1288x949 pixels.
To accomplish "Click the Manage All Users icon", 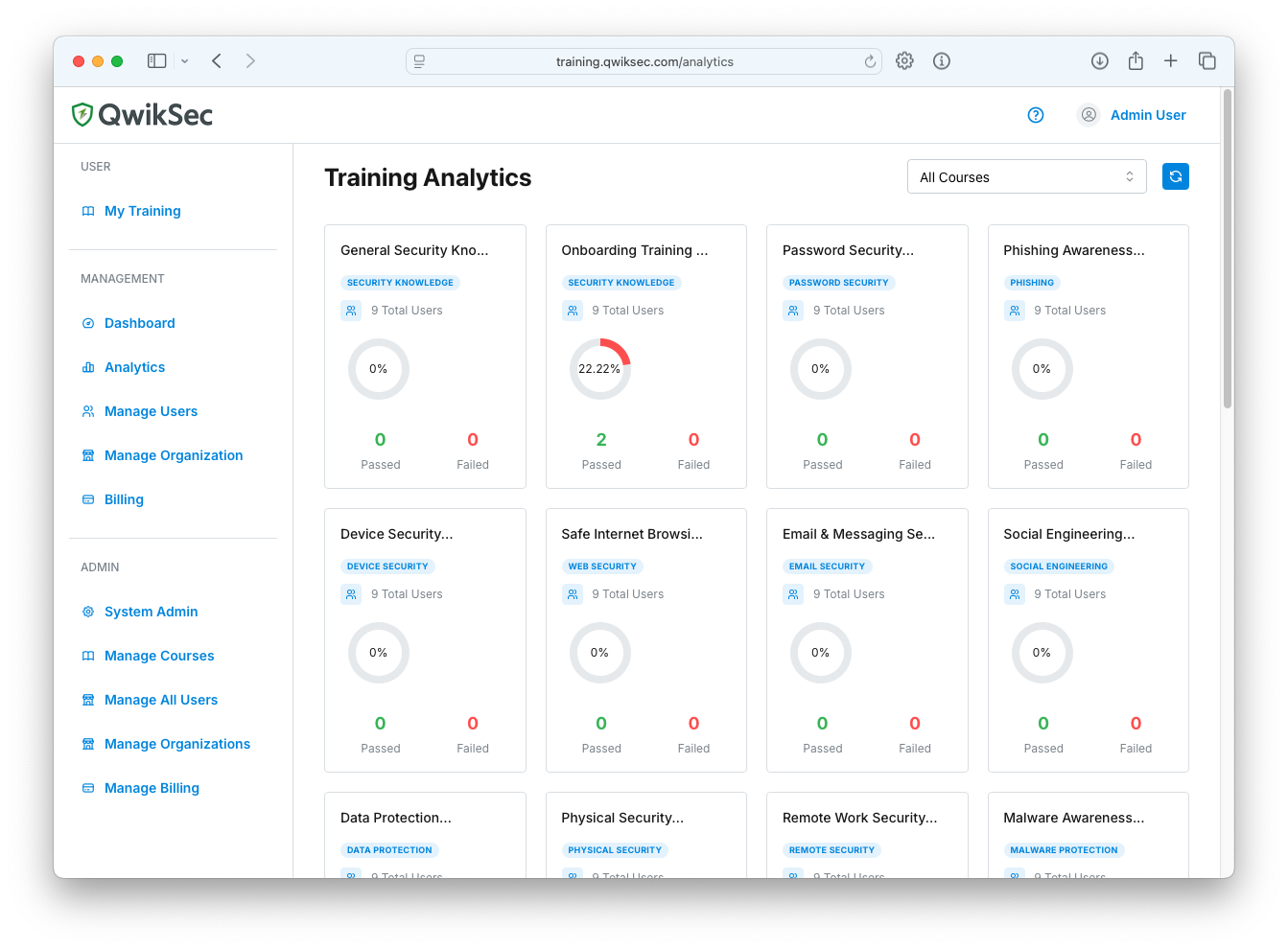I will [x=88, y=700].
